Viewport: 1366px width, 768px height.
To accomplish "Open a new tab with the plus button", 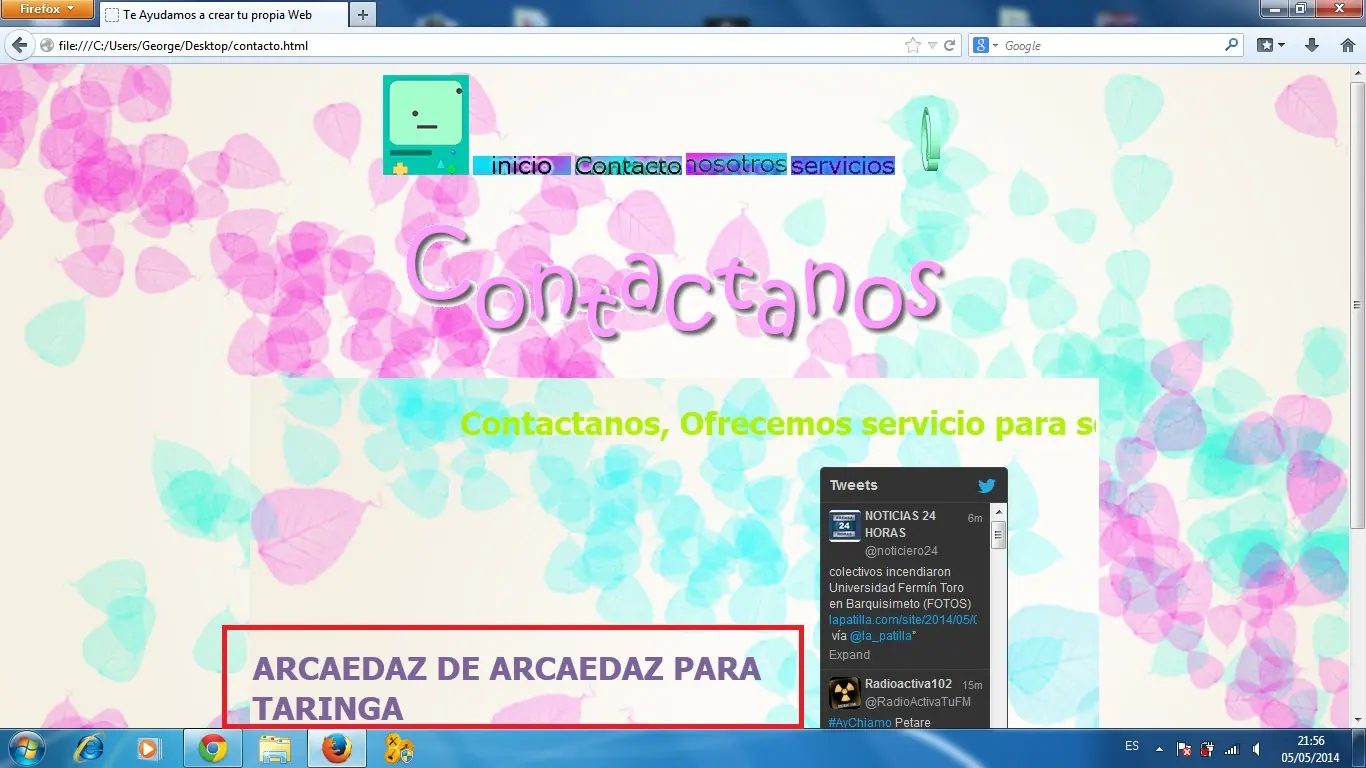I will pos(362,15).
